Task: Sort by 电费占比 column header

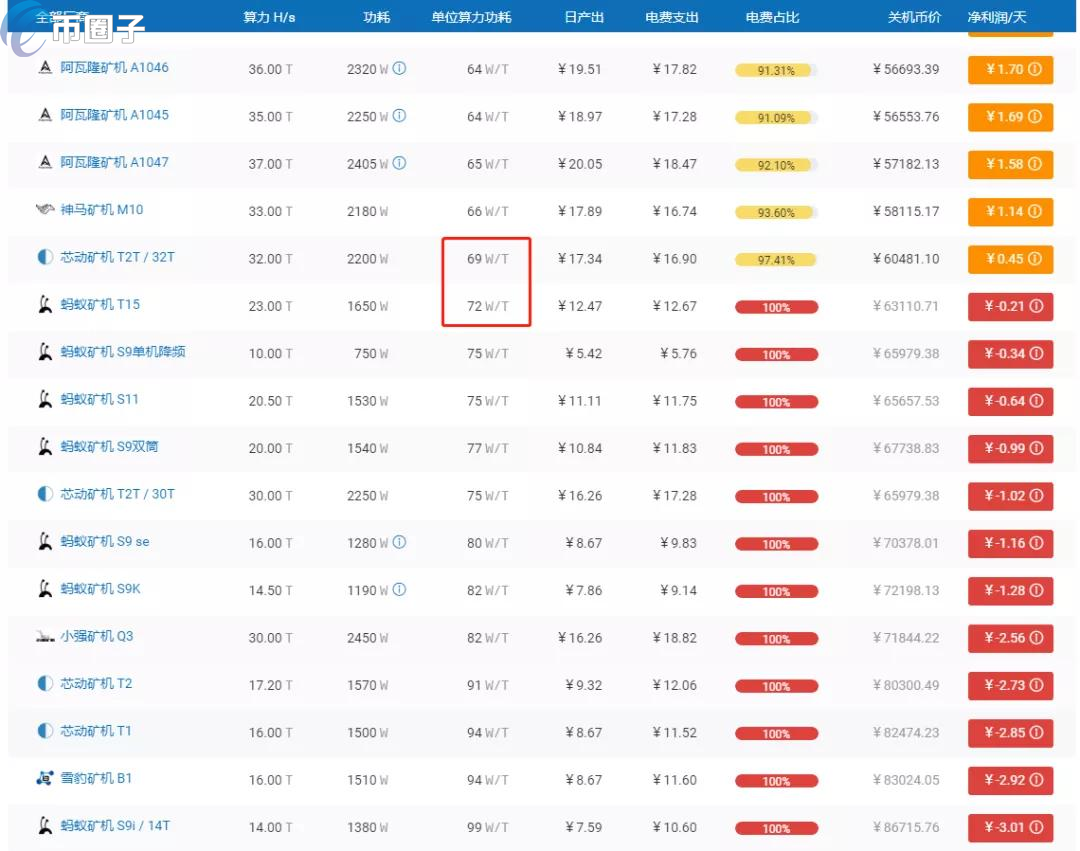Action: pos(772,17)
